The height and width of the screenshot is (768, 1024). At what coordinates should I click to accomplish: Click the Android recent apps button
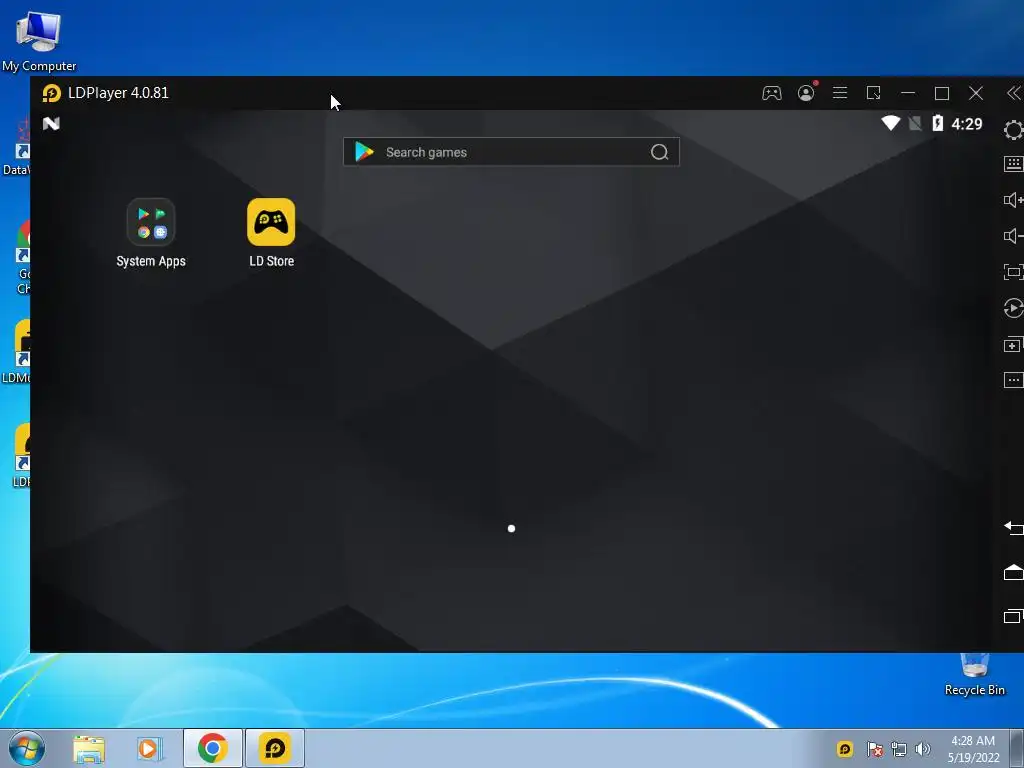point(1014,616)
